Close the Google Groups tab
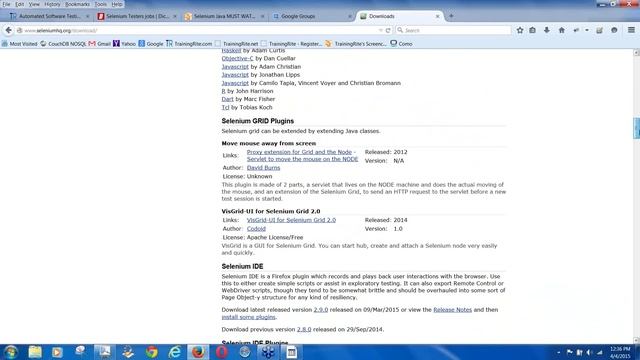The image size is (640, 360). point(349,16)
